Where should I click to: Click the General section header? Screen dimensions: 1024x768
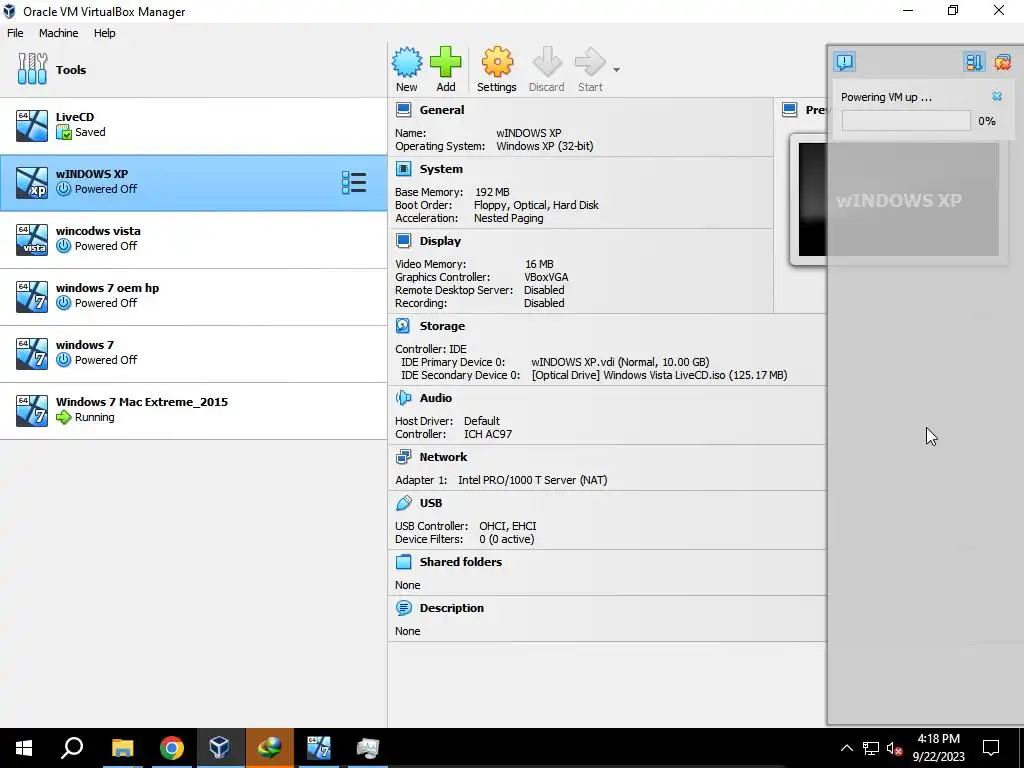click(x=442, y=110)
